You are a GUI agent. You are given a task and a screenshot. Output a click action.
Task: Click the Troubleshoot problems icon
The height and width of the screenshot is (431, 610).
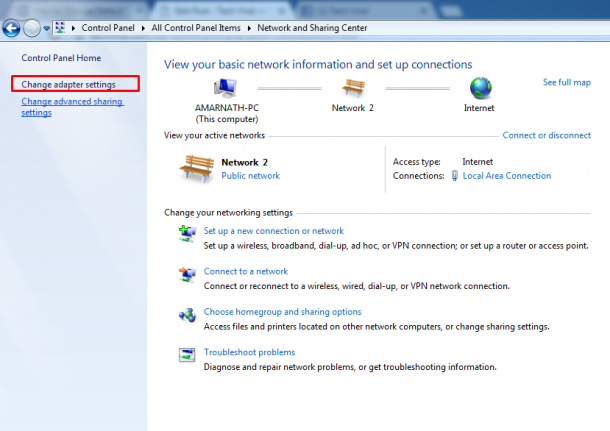187,356
